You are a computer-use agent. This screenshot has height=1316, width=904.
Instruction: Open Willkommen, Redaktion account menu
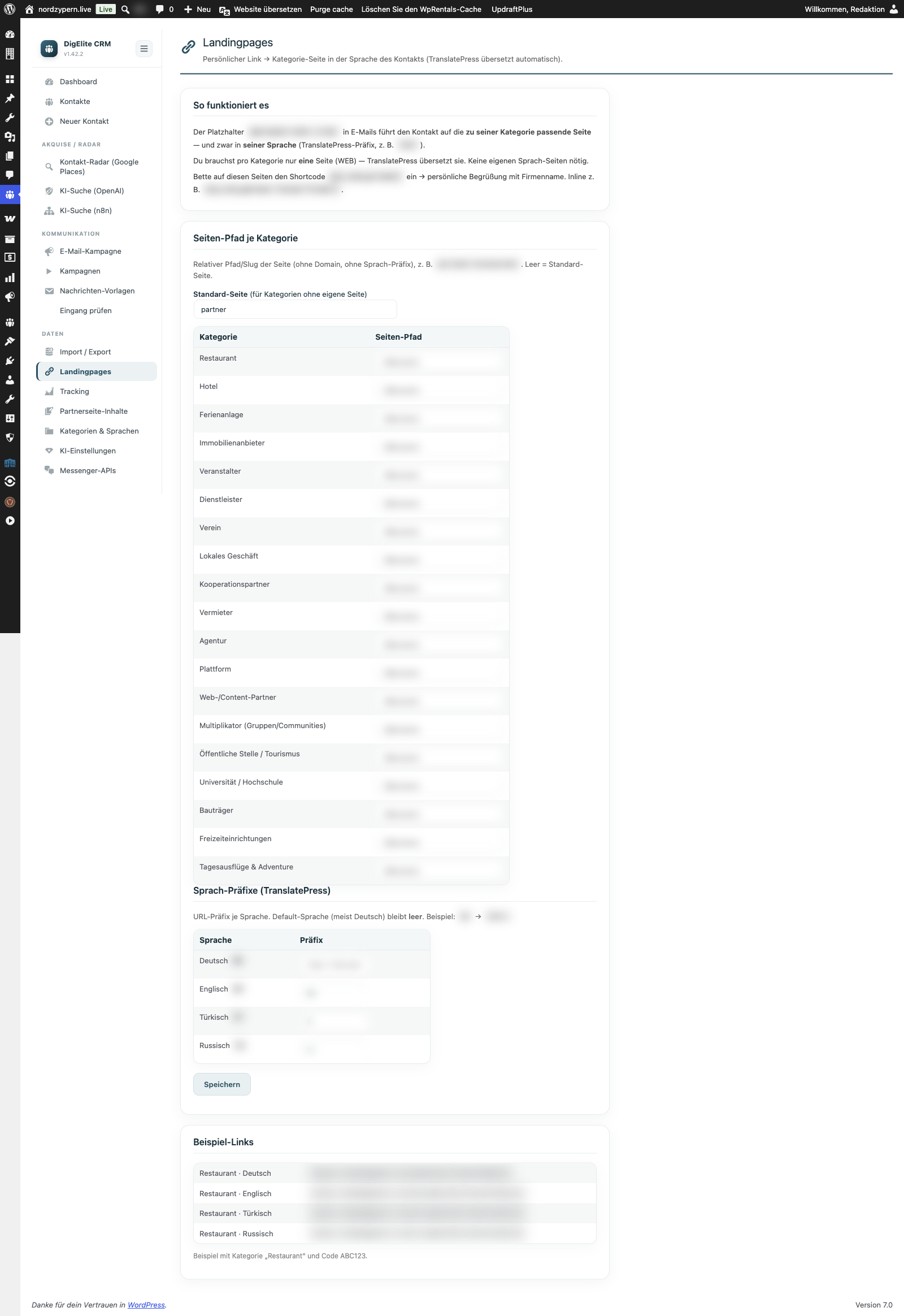844,9
